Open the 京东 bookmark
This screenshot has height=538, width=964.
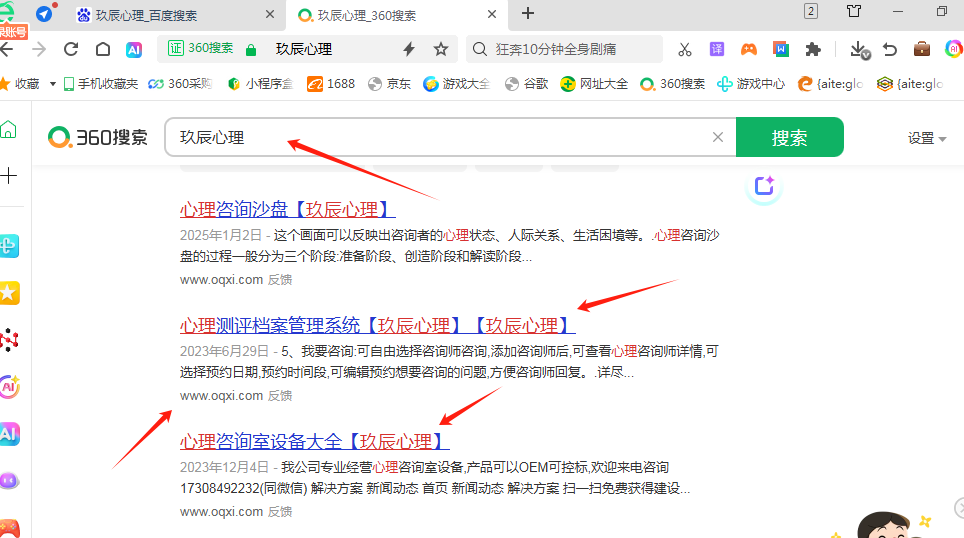[389, 84]
